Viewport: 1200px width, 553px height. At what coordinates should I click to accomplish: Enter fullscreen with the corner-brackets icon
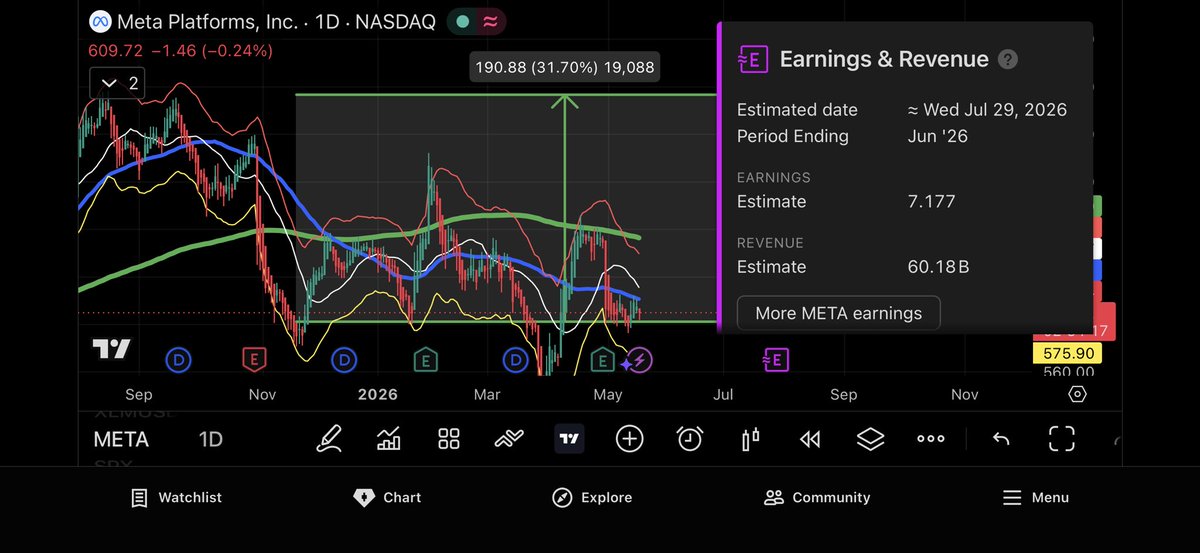click(x=1061, y=439)
